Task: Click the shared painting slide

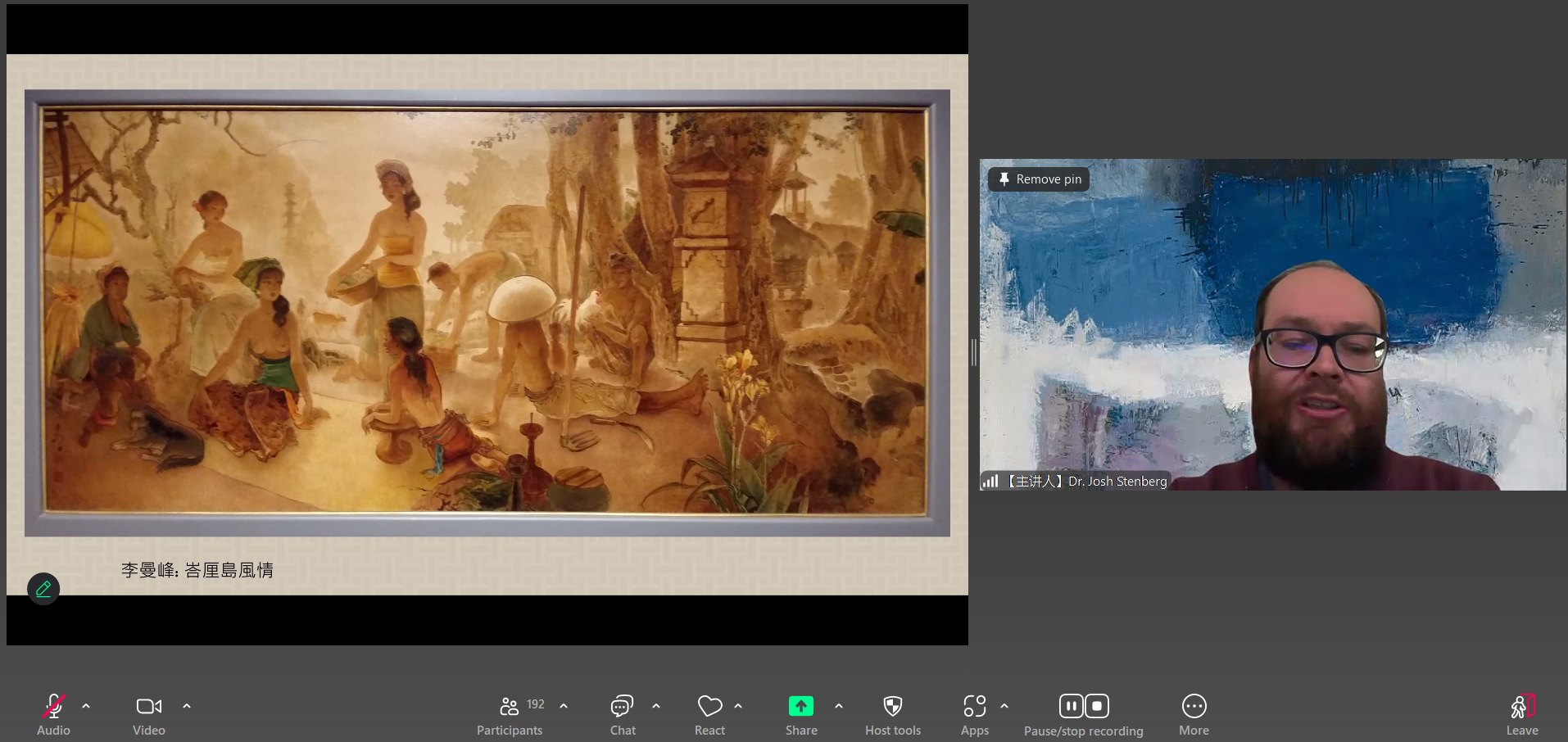Action: click(x=487, y=324)
